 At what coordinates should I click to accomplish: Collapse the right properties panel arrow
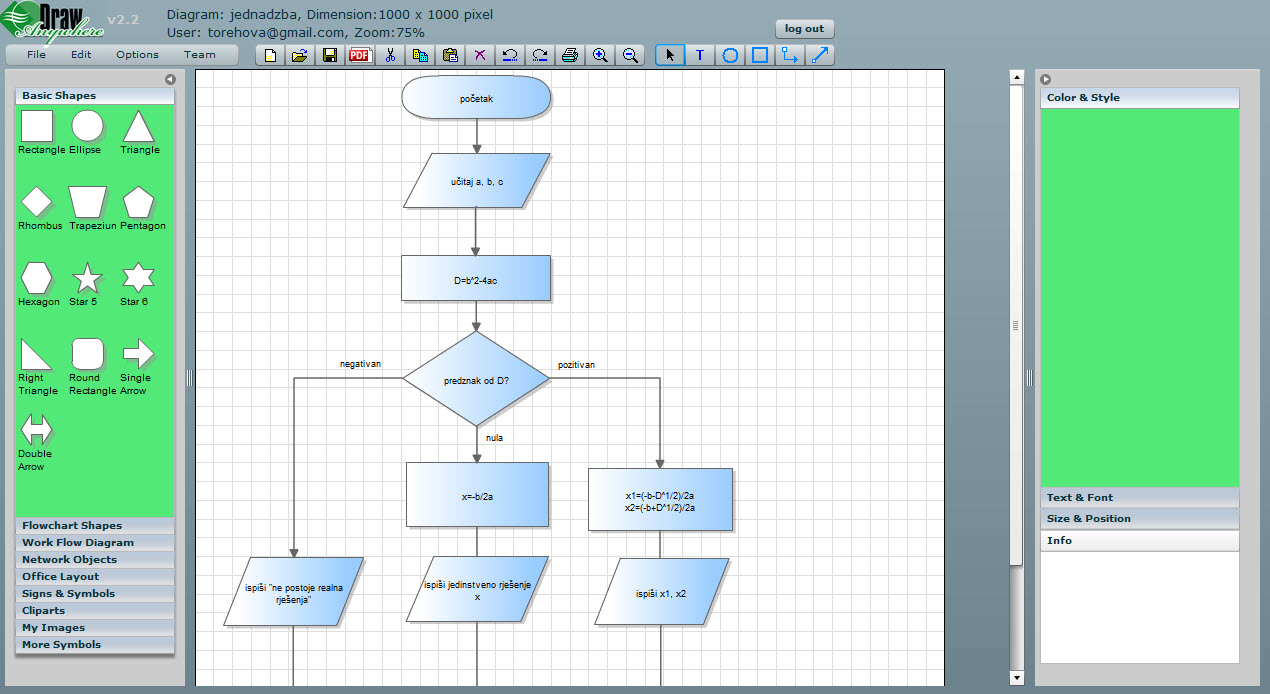click(1046, 79)
